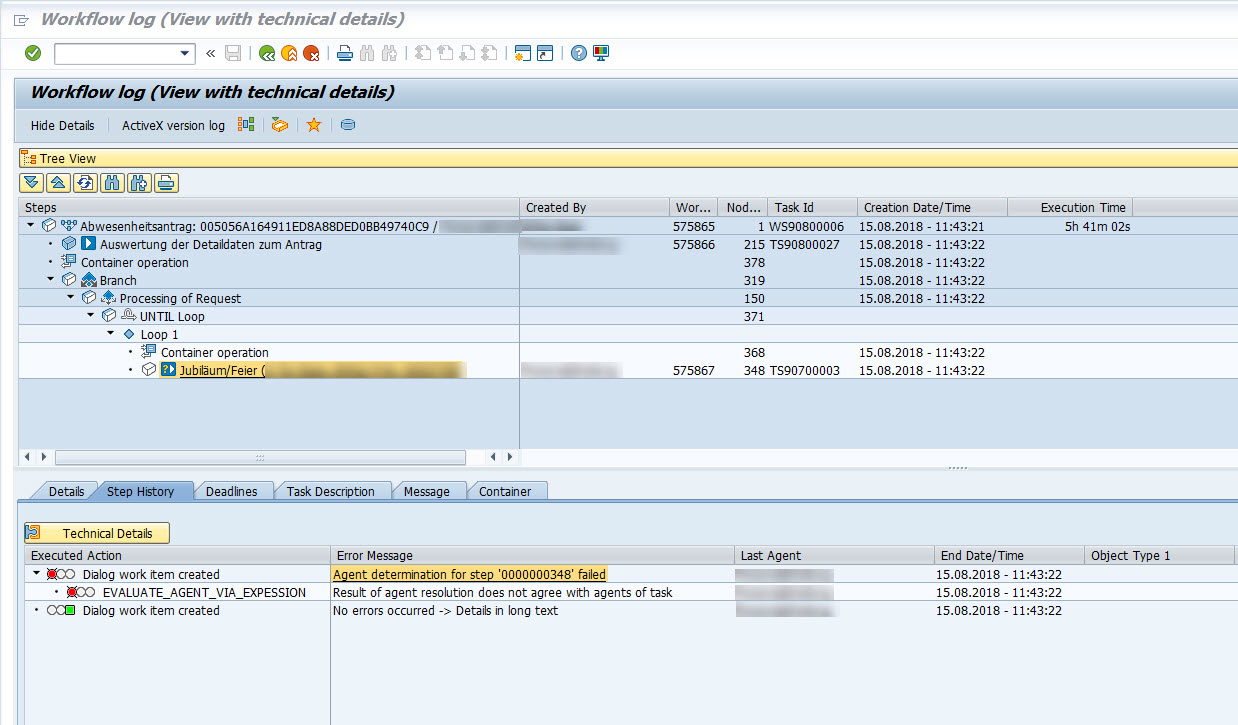Switch to the Message tab
This screenshot has width=1238, height=725.
click(x=427, y=491)
